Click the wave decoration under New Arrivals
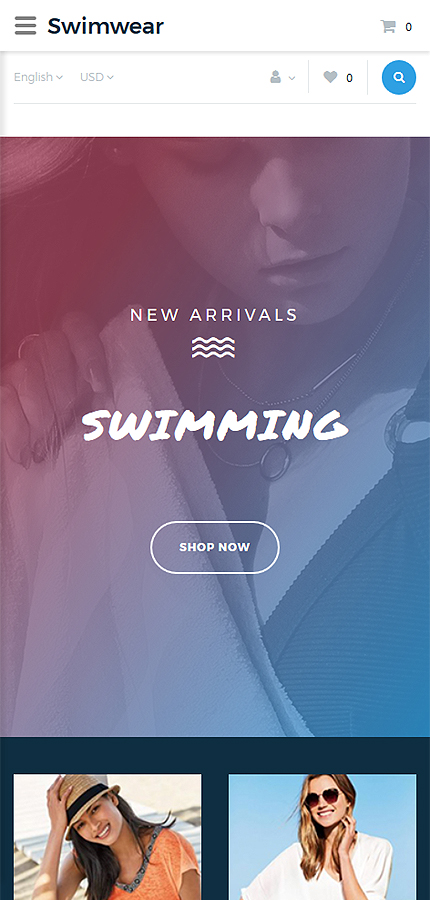430x900 pixels. [x=214, y=347]
